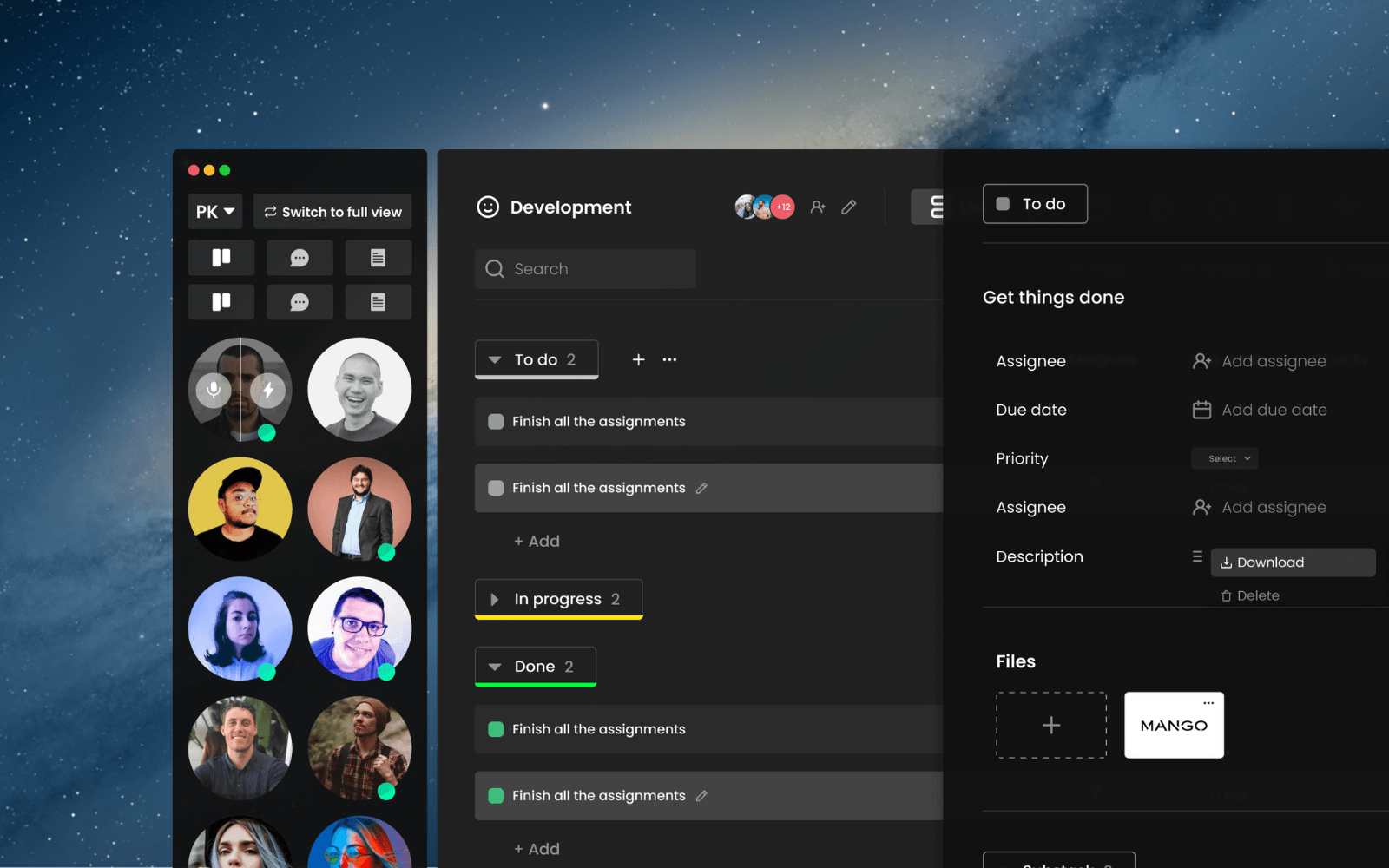1389x868 pixels.
Task: Open the To do status button in detail panel
Action: click(1035, 204)
